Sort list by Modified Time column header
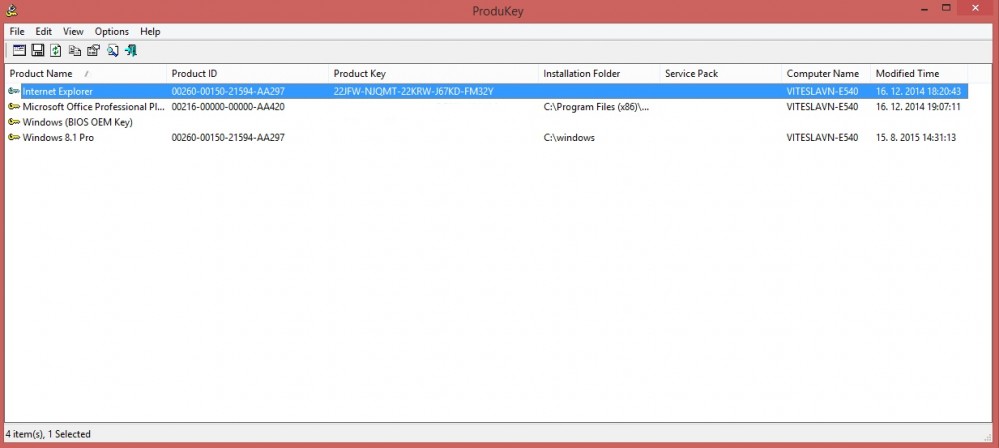The width and height of the screenshot is (999, 448). (x=907, y=74)
